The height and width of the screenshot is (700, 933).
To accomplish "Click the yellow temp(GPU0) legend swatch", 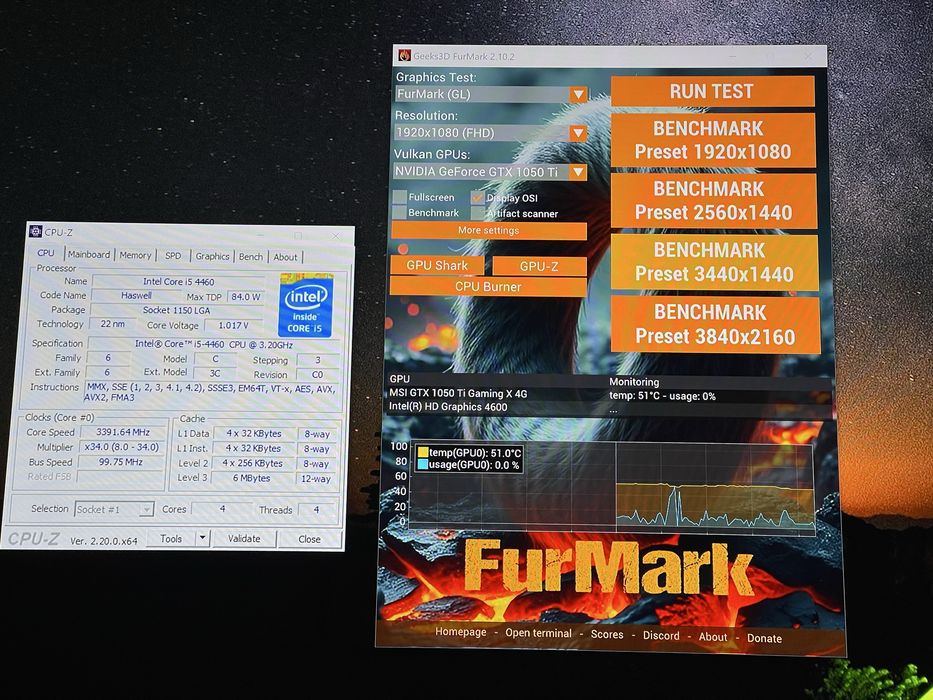I will tap(423, 452).
